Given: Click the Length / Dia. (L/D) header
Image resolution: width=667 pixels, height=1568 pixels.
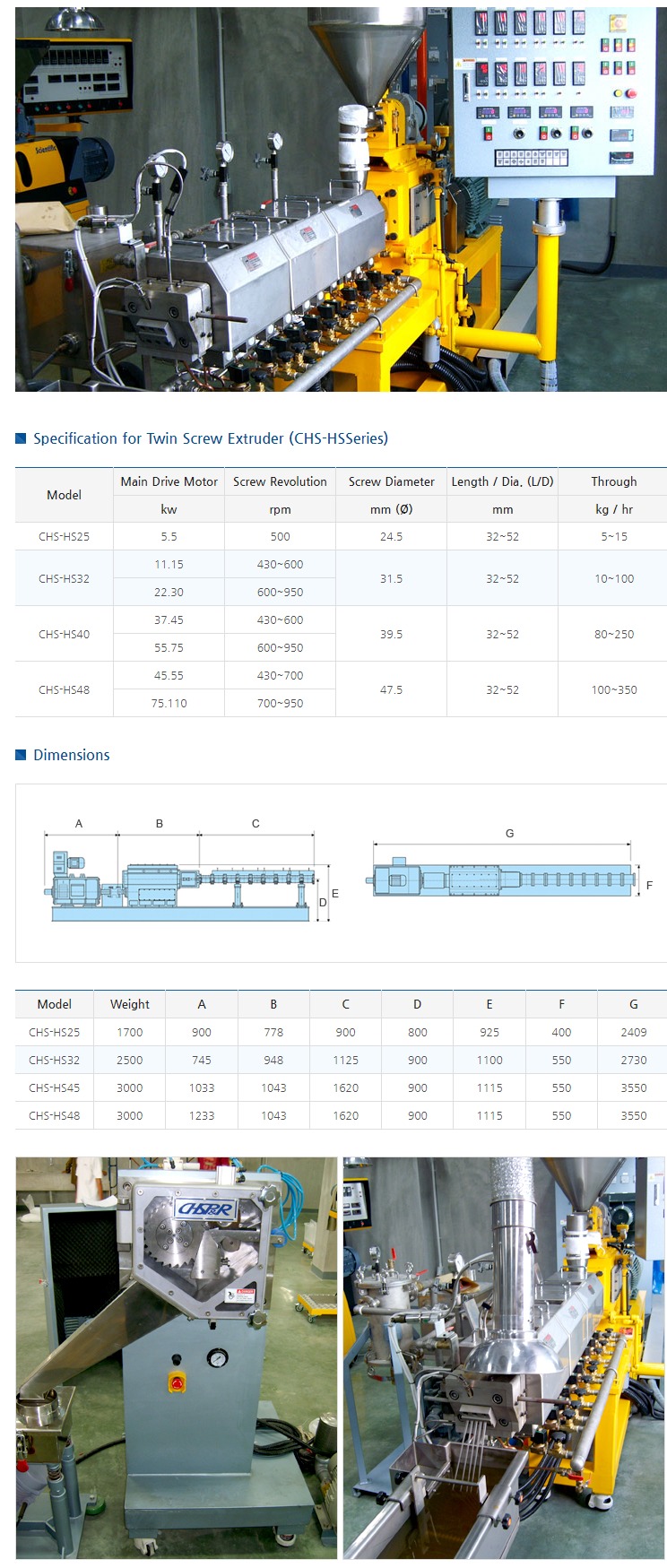Looking at the screenshot, I should 502,481.
